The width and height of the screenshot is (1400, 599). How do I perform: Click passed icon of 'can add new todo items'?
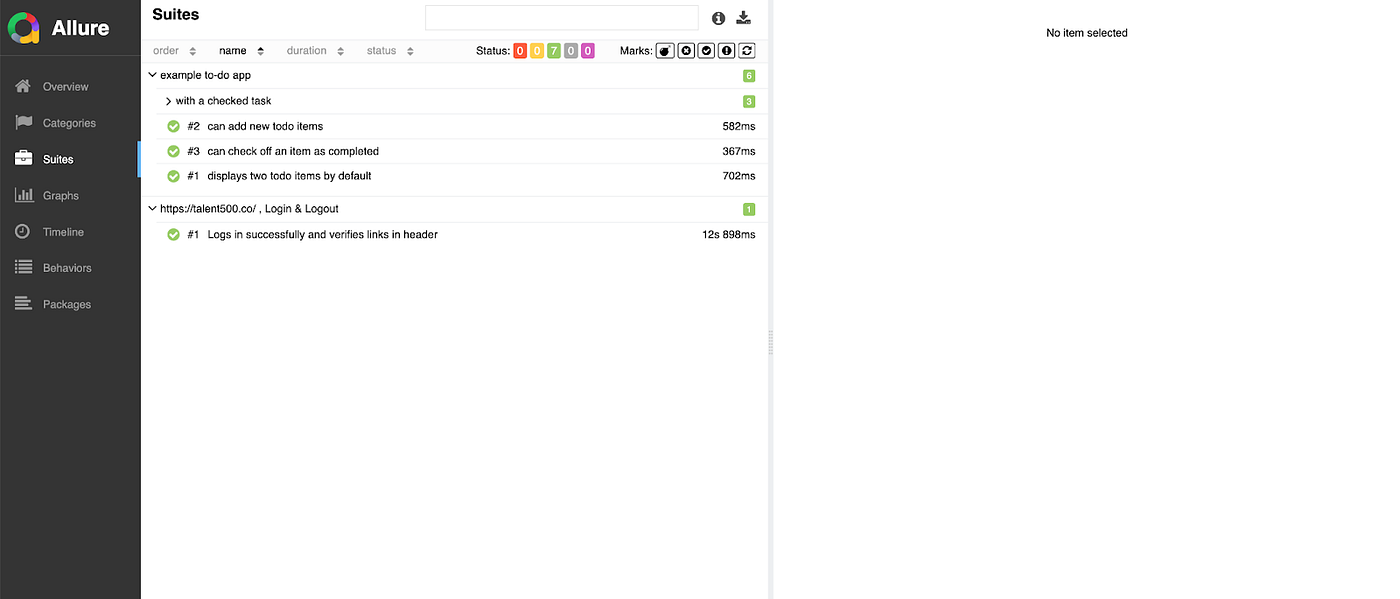173,127
